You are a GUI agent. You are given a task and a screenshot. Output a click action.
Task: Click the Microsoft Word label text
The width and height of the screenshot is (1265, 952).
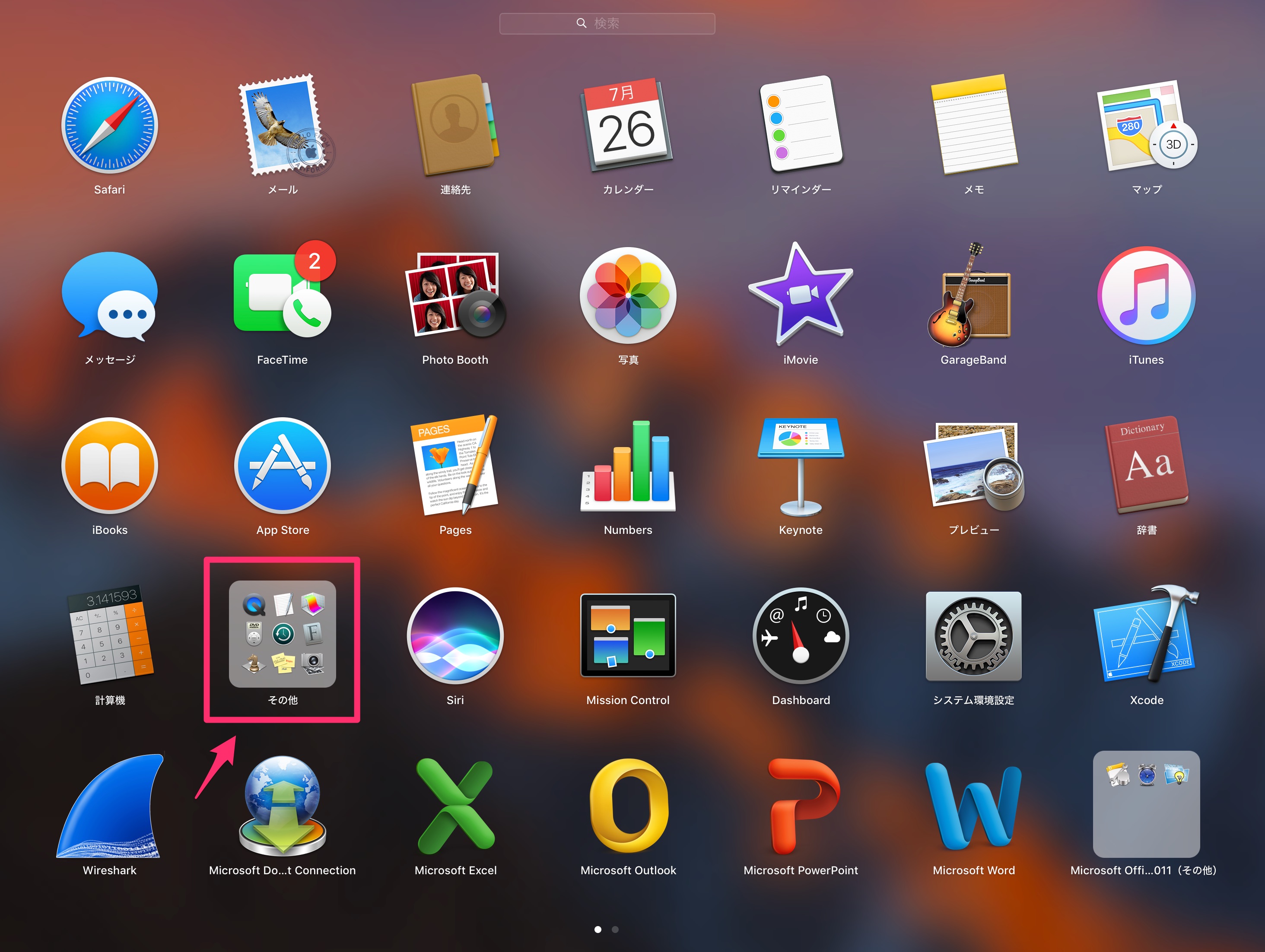point(973,870)
